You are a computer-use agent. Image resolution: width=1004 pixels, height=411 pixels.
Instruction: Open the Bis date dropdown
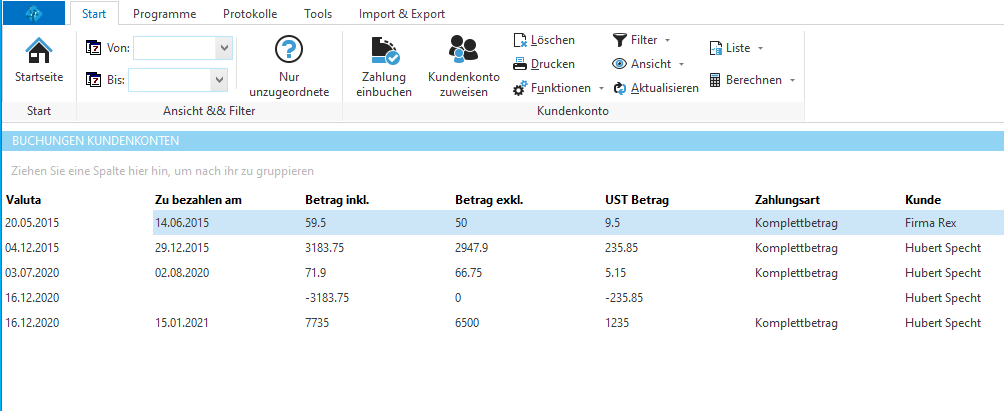click(x=218, y=79)
